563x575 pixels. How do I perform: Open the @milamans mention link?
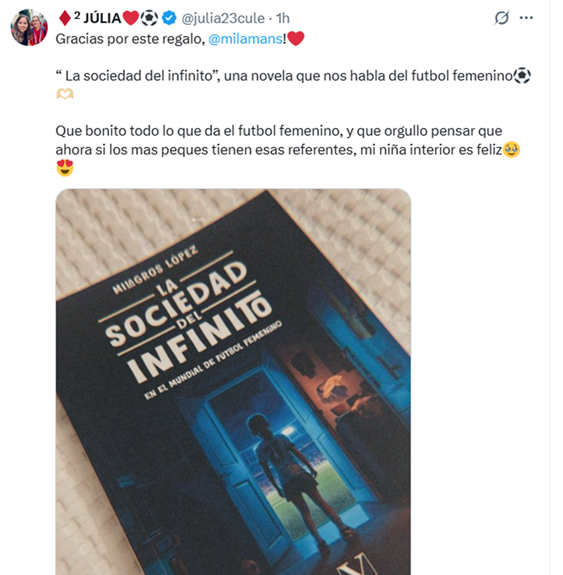pyautogui.click(x=245, y=39)
